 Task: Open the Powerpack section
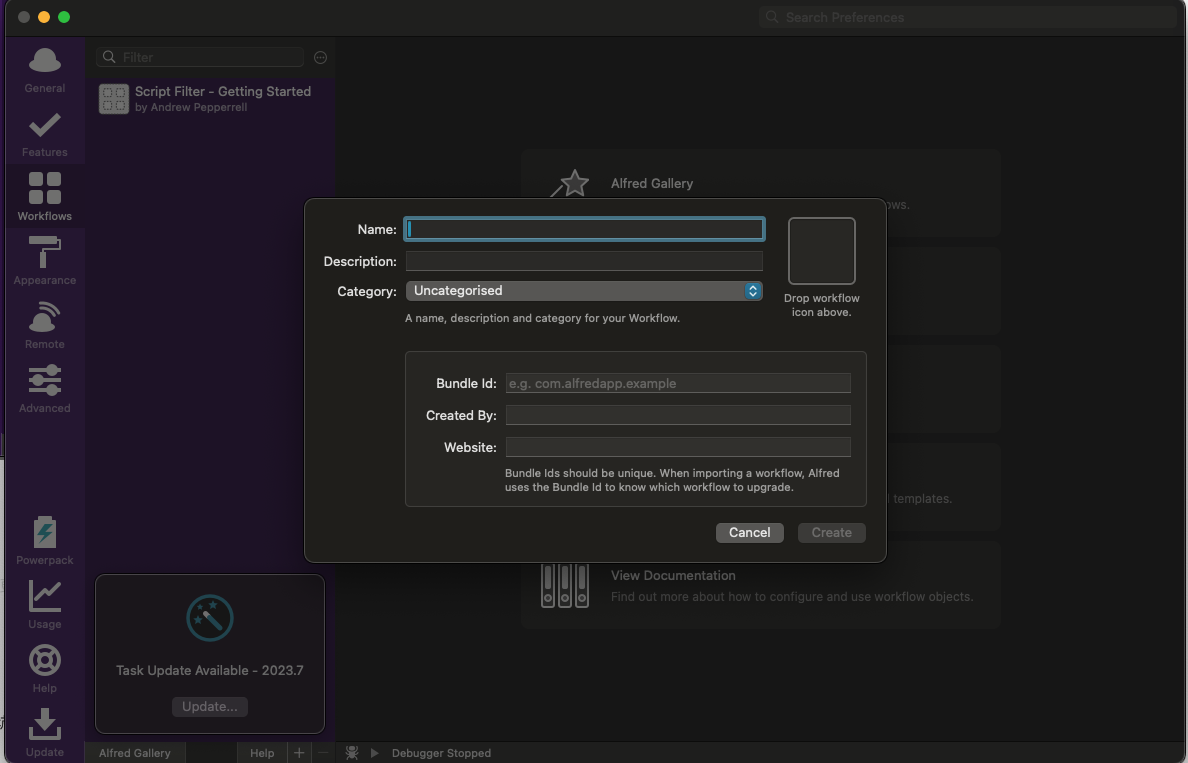click(45, 541)
